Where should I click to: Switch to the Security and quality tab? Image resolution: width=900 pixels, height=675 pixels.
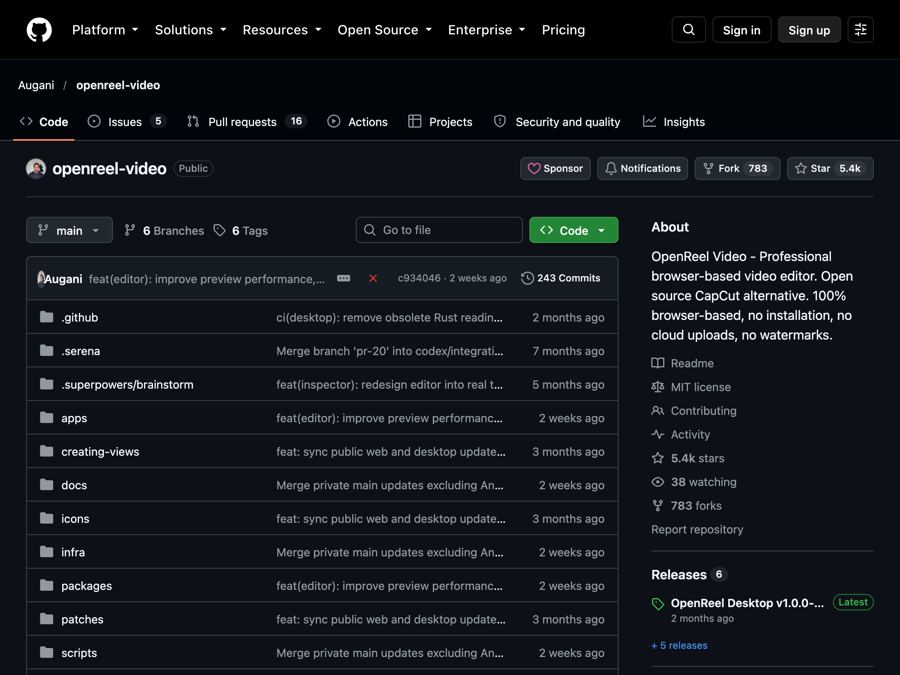pos(557,122)
